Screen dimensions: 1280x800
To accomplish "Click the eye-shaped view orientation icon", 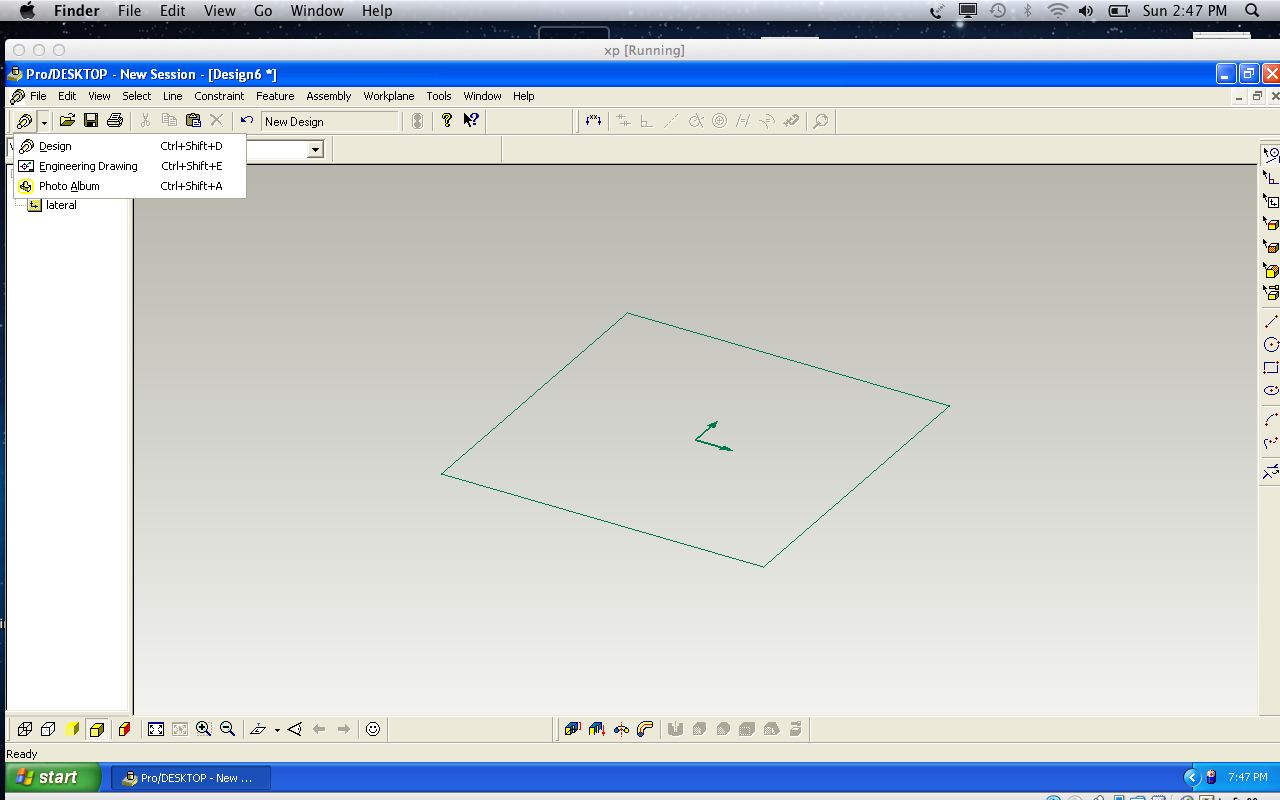I will 295,729.
